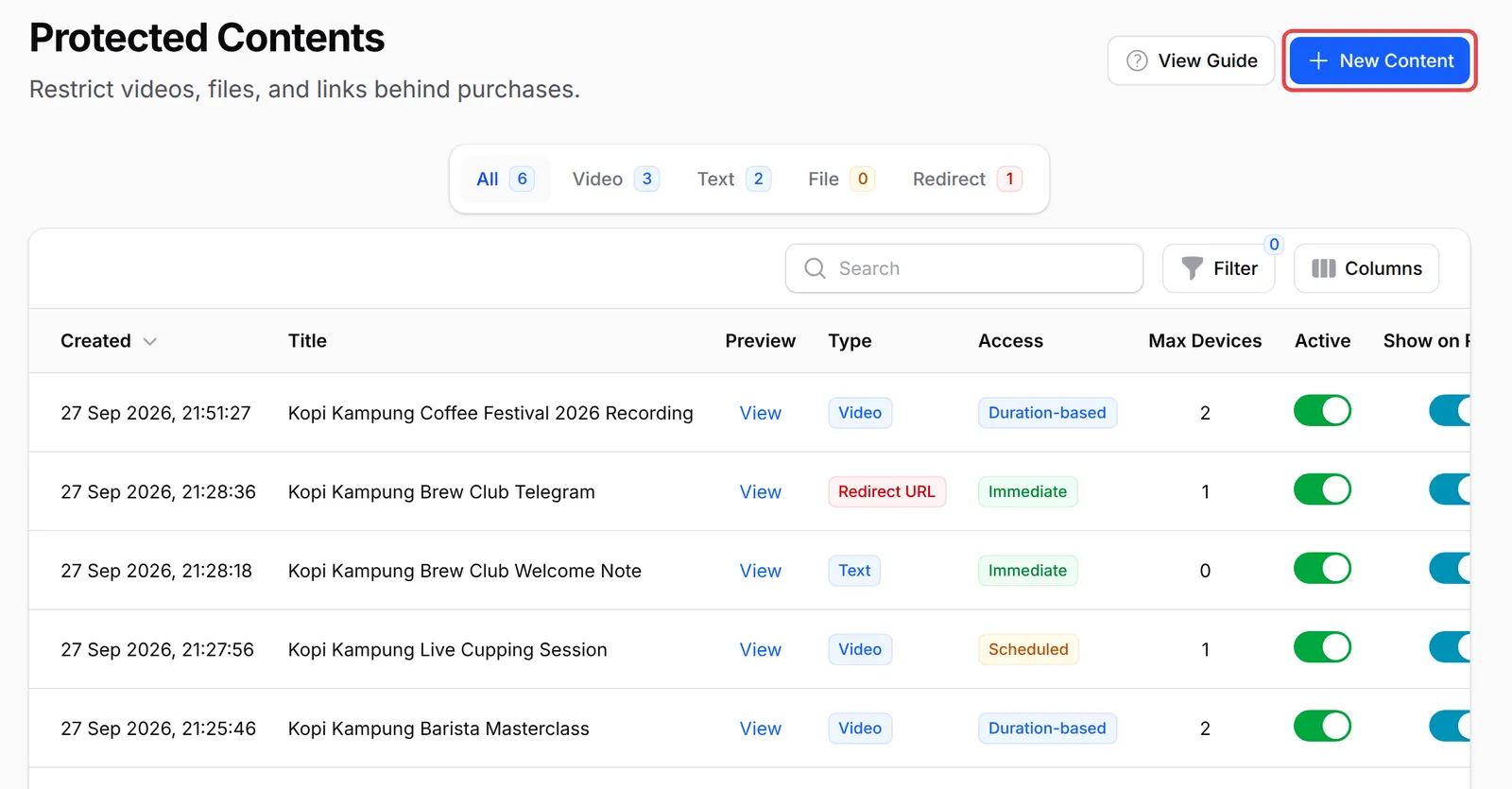The height and width of the screenshot is (789, 1512).
Task: Click title Kopi Kampung Live Cupping Session
Action: [x=448, y=650]
